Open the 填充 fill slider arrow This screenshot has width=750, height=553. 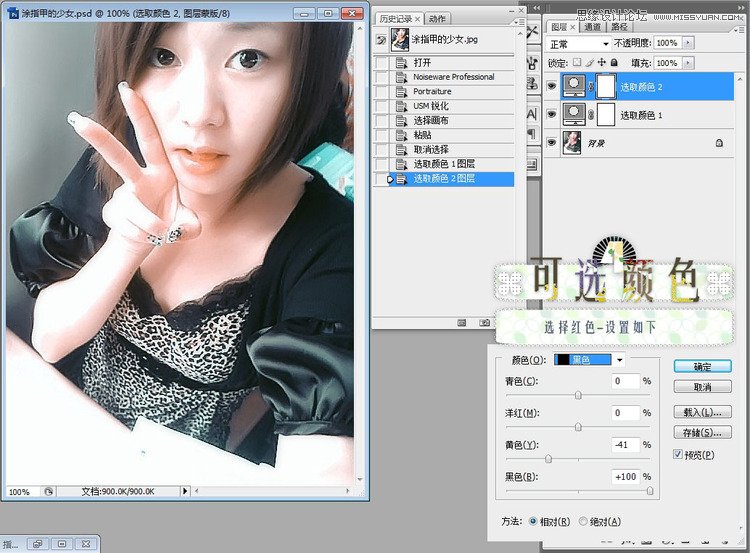688,63
